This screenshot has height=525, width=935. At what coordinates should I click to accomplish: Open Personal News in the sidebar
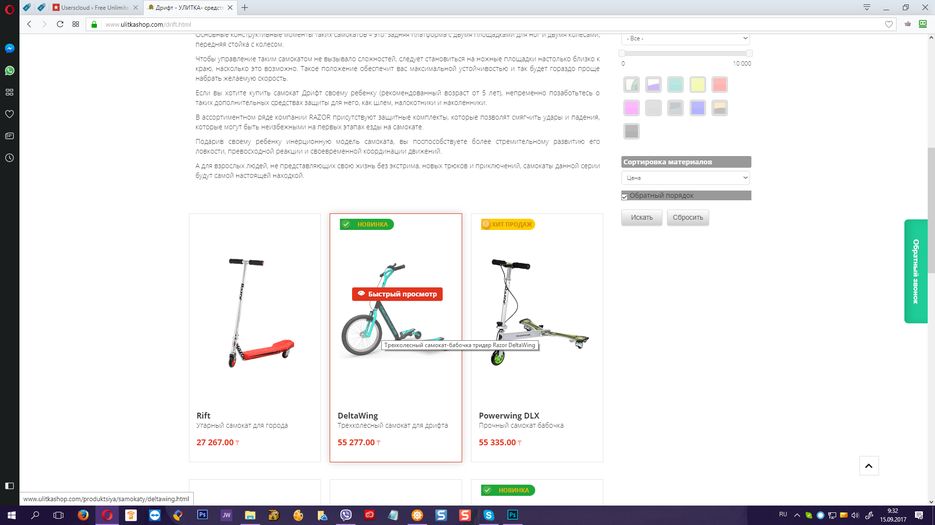point(10,136)
